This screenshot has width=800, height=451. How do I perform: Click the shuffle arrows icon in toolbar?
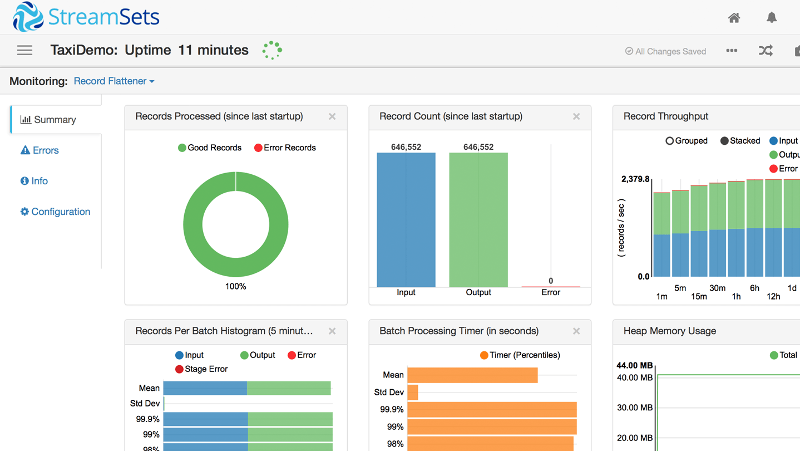pos(766,51)
